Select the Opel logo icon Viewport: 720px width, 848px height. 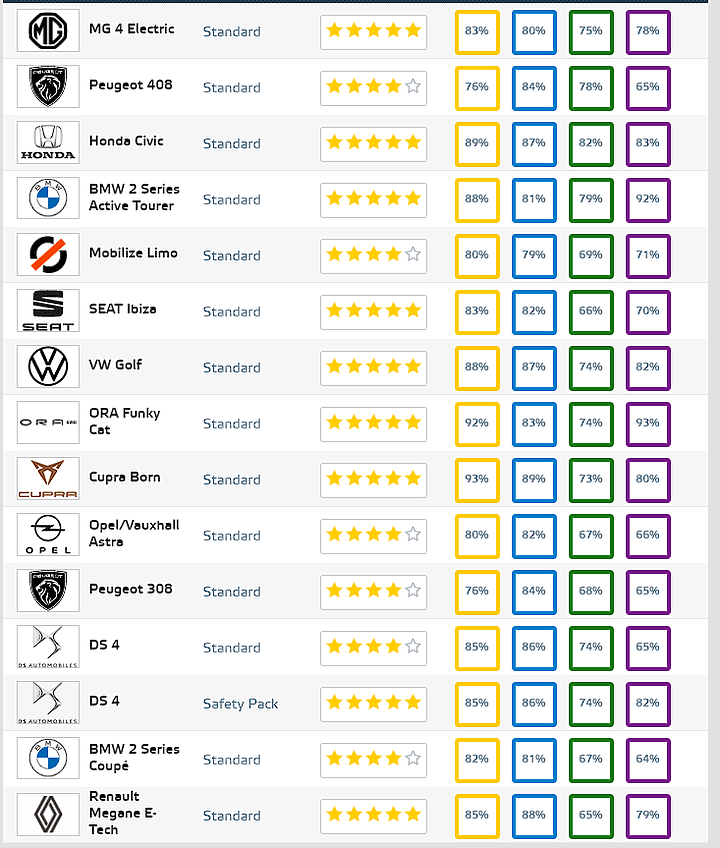pos(48,534)
